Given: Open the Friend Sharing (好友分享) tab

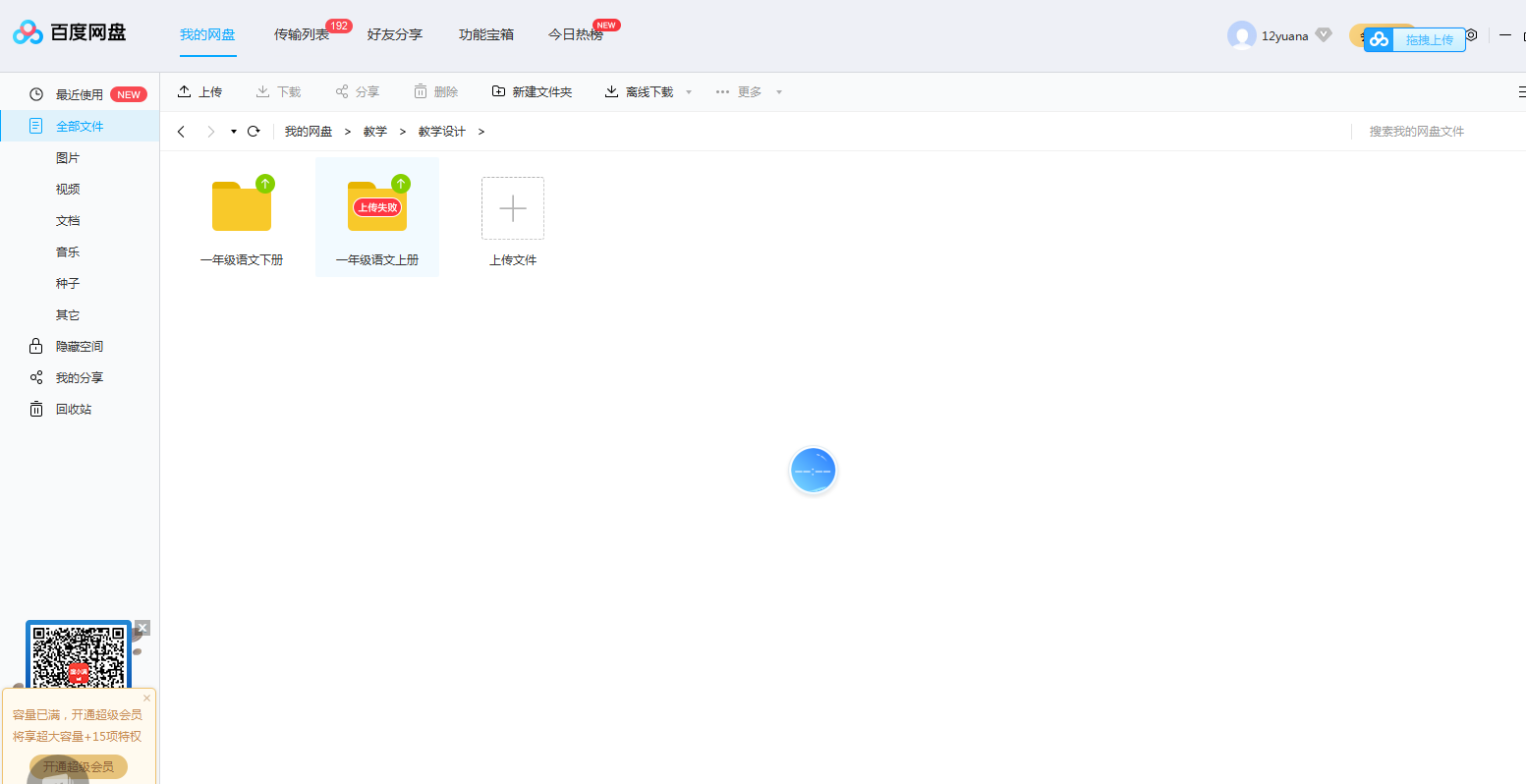Looking at the screenshot, I should 394,35.
